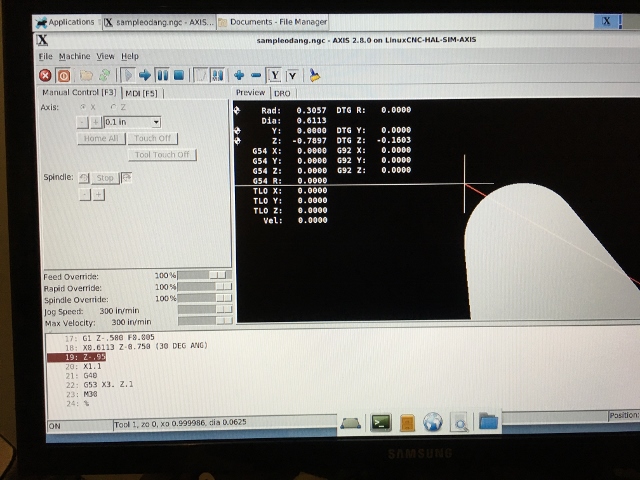The image size is (640, 480).
Task: Select G-code line 20: X1.1
Action: click(83, 367)
